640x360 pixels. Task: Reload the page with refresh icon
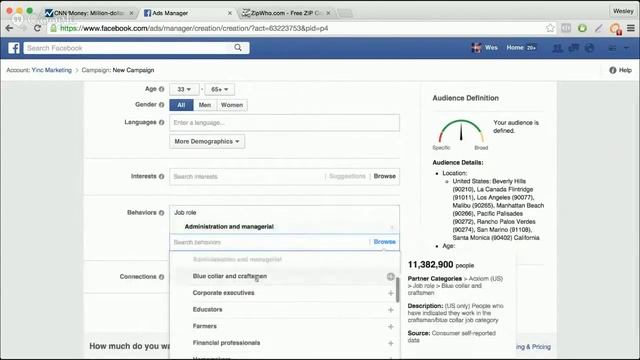tap(37, 28)
